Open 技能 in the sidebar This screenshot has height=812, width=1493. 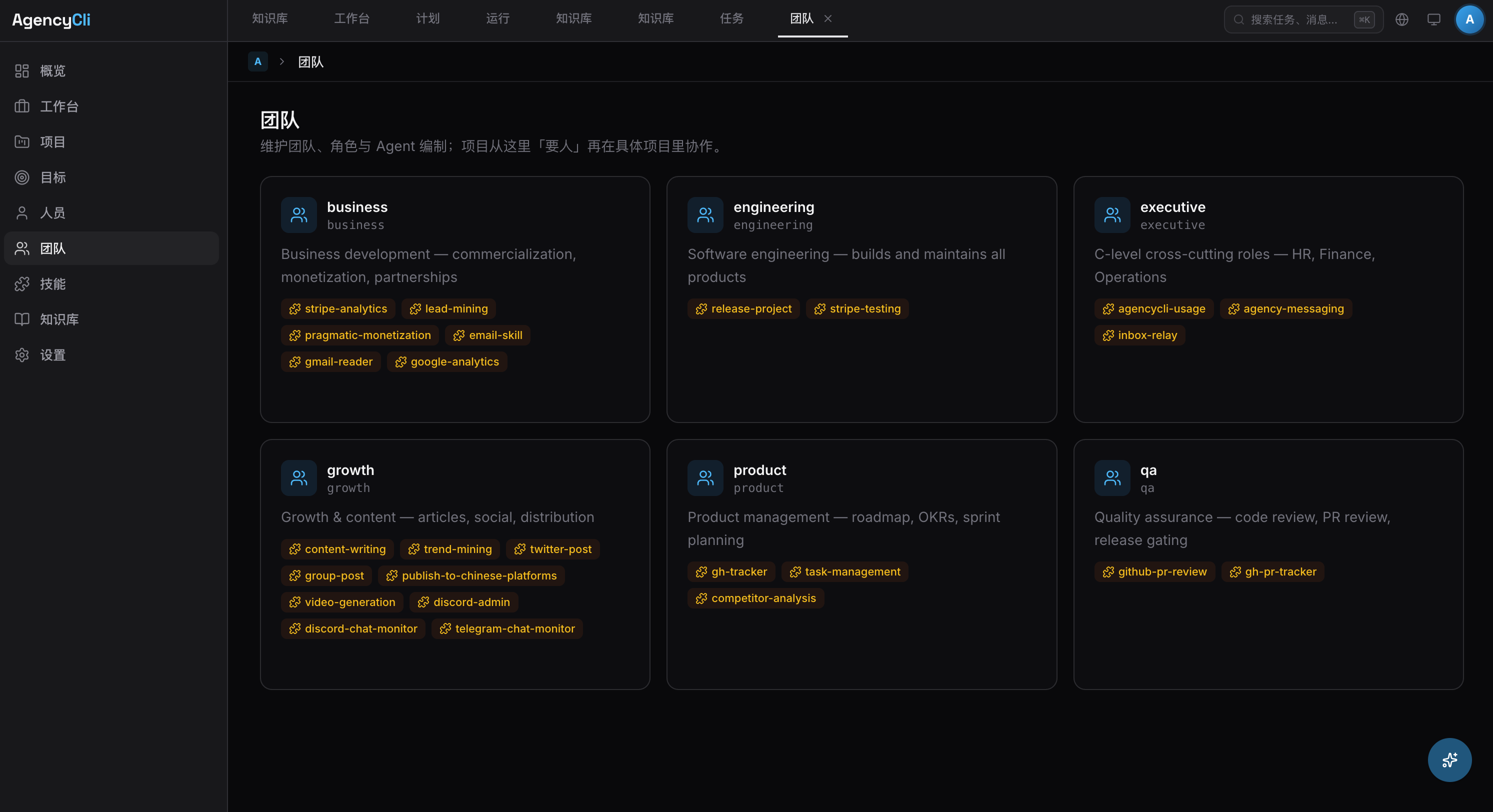click(52, 284)
